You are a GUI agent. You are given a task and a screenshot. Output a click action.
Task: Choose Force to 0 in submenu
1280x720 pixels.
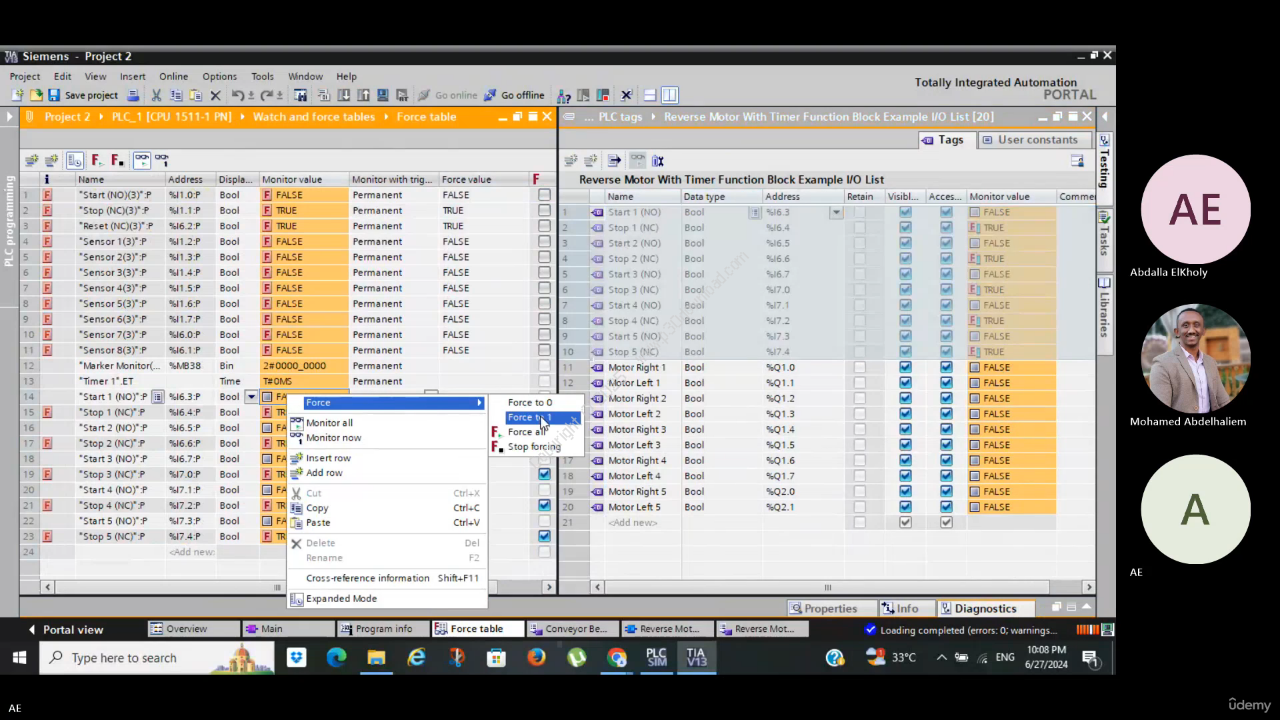[x=530, y=402]
